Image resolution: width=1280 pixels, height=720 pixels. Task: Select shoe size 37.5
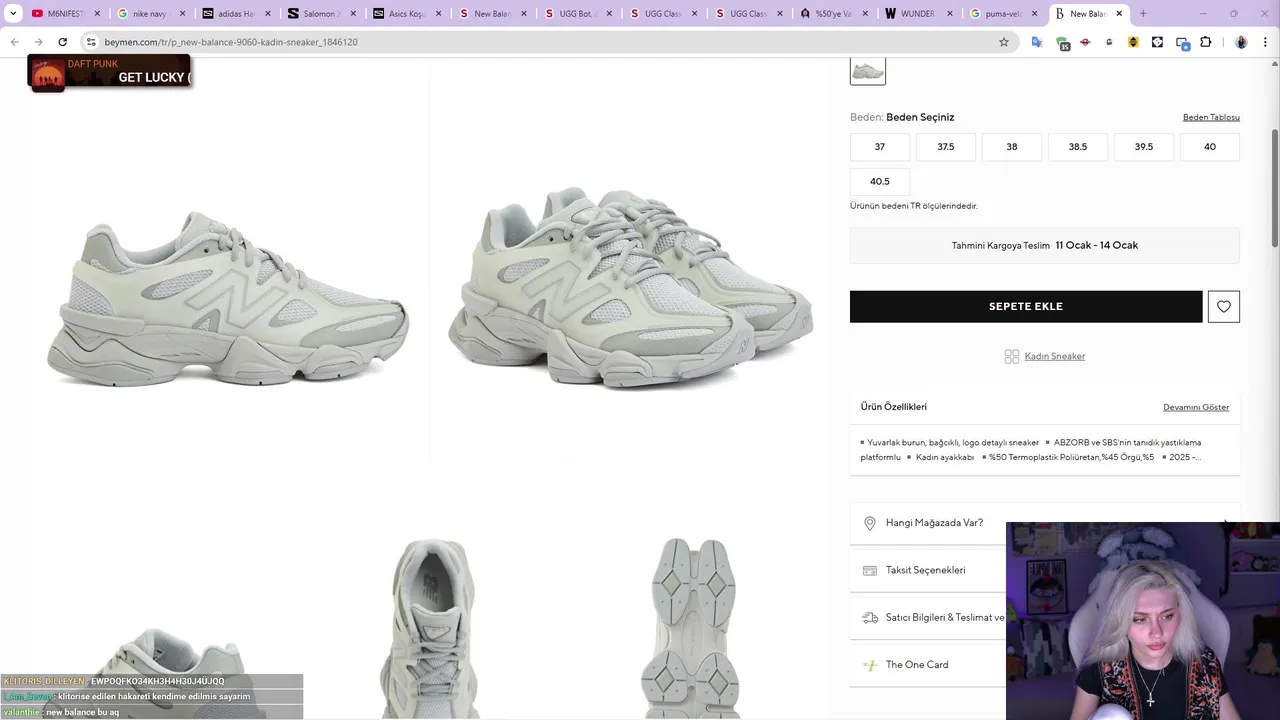click(946, 147)
